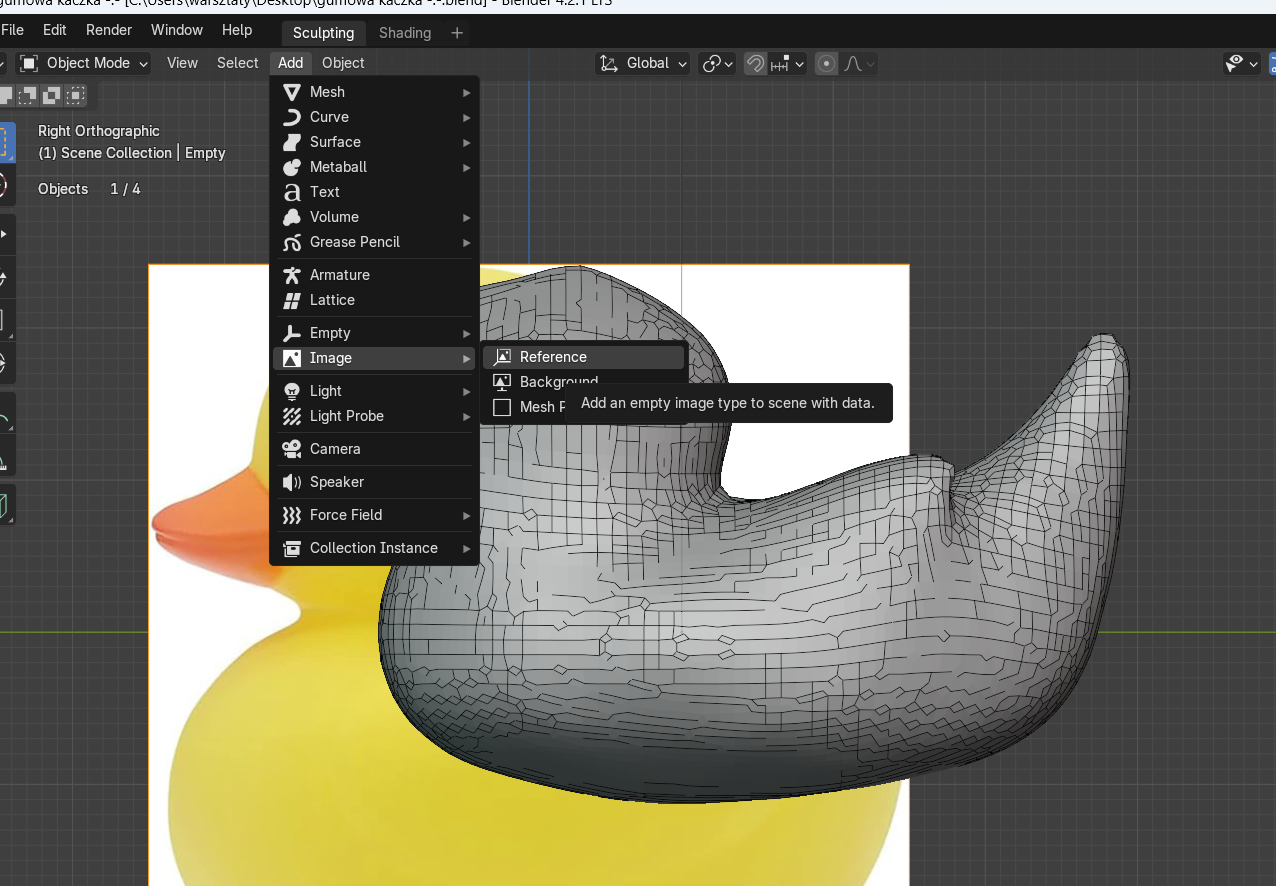The width and height of the screenshot is (1276, 886).
Task: Expand the Light Probe submenu
Action: 375,416
